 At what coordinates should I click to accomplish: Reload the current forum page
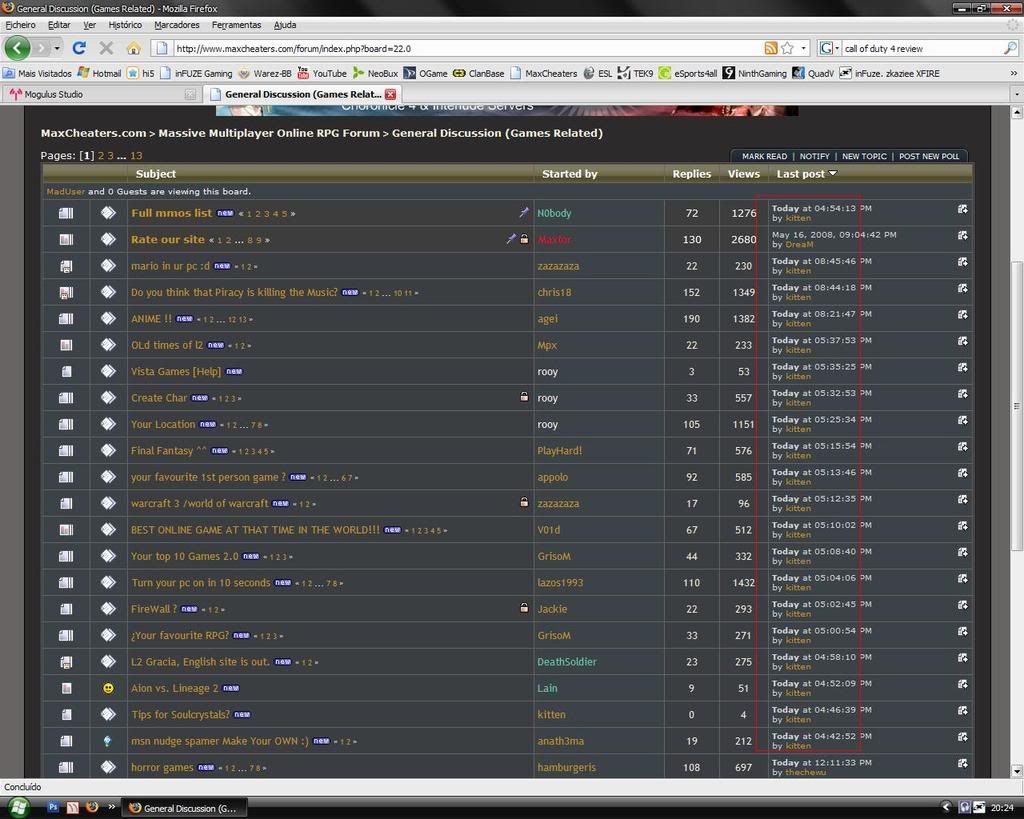click(79, 48)
